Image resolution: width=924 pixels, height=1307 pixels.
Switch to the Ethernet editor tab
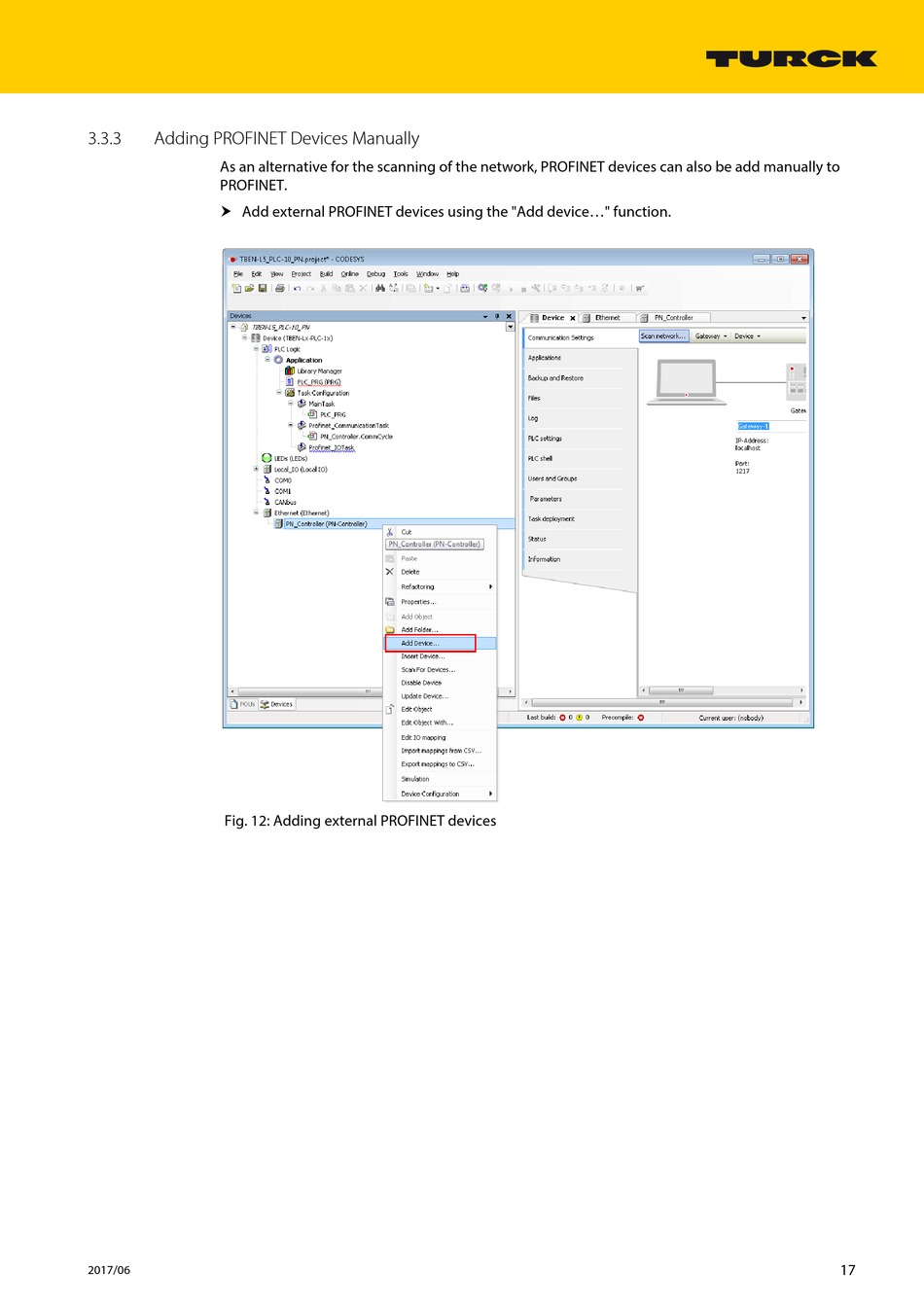(x=608, y=318)
